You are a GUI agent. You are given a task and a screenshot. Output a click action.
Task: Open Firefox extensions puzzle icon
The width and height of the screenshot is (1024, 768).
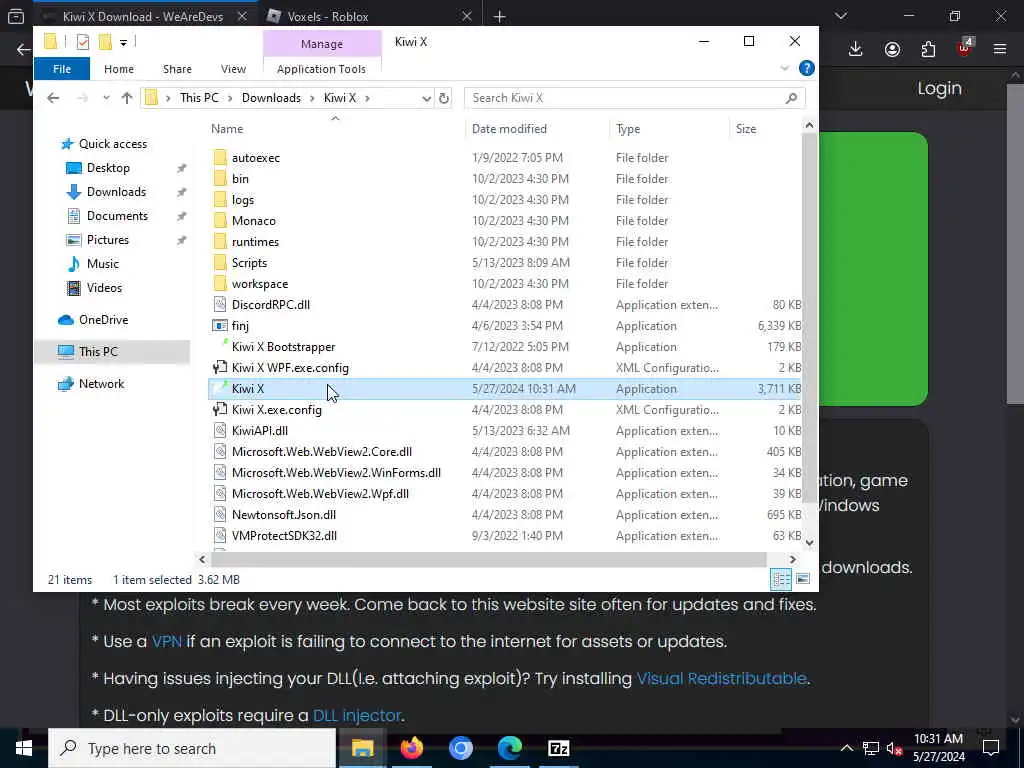pyautogui.click(x=928, y=49)
